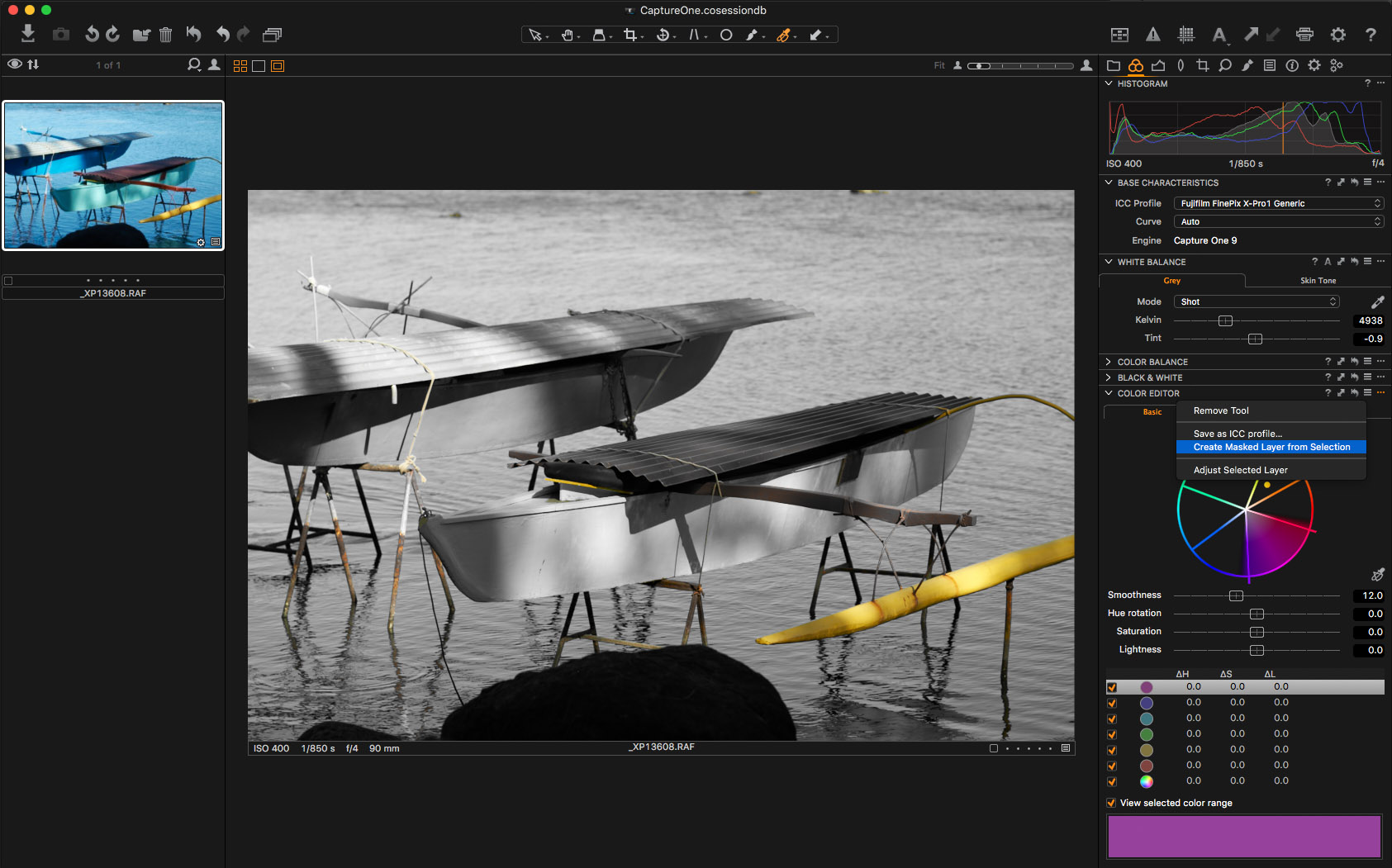Open the Curve Auto dropdown
Screen dimensions: 1392x868
point(1278,221)
